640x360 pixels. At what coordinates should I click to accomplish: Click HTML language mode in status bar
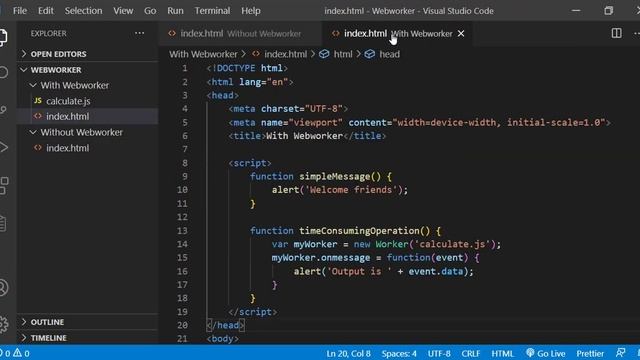(x=502, y=353)
